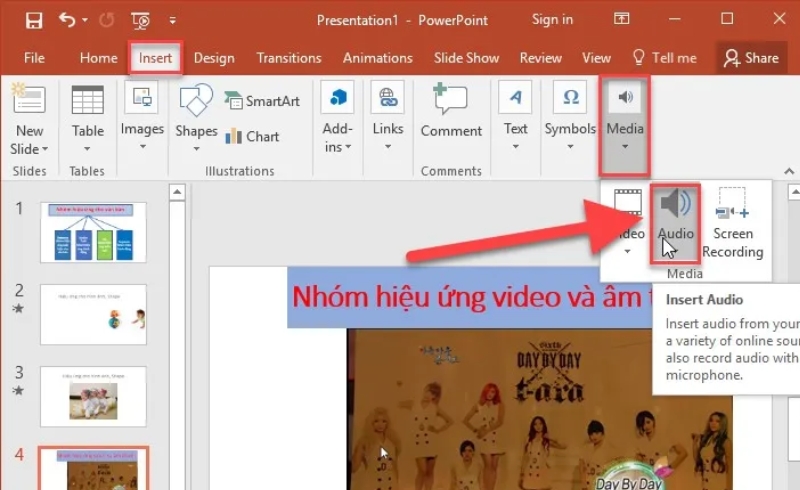Customize Quick Access Toolbar arrow

click(x=172, y=20)
